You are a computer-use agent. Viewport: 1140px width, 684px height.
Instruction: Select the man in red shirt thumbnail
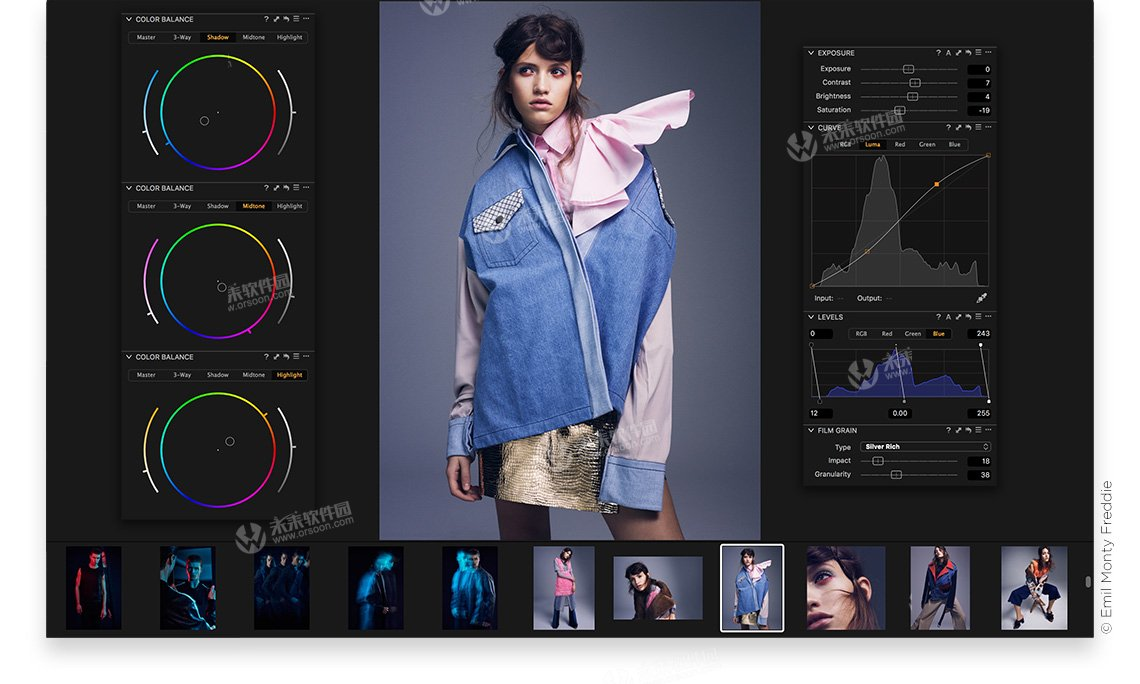click(94, 588)
